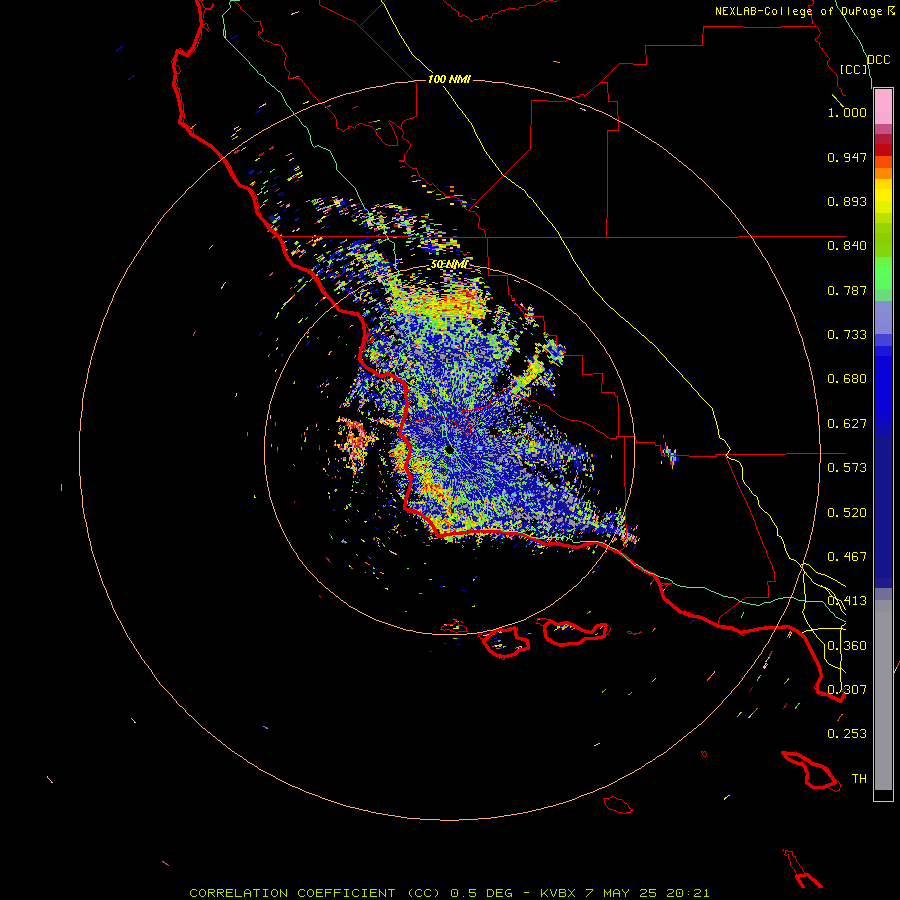Click the 50 NMI range ring label
This screenshot has height=900, width=900.
point(449,264)
